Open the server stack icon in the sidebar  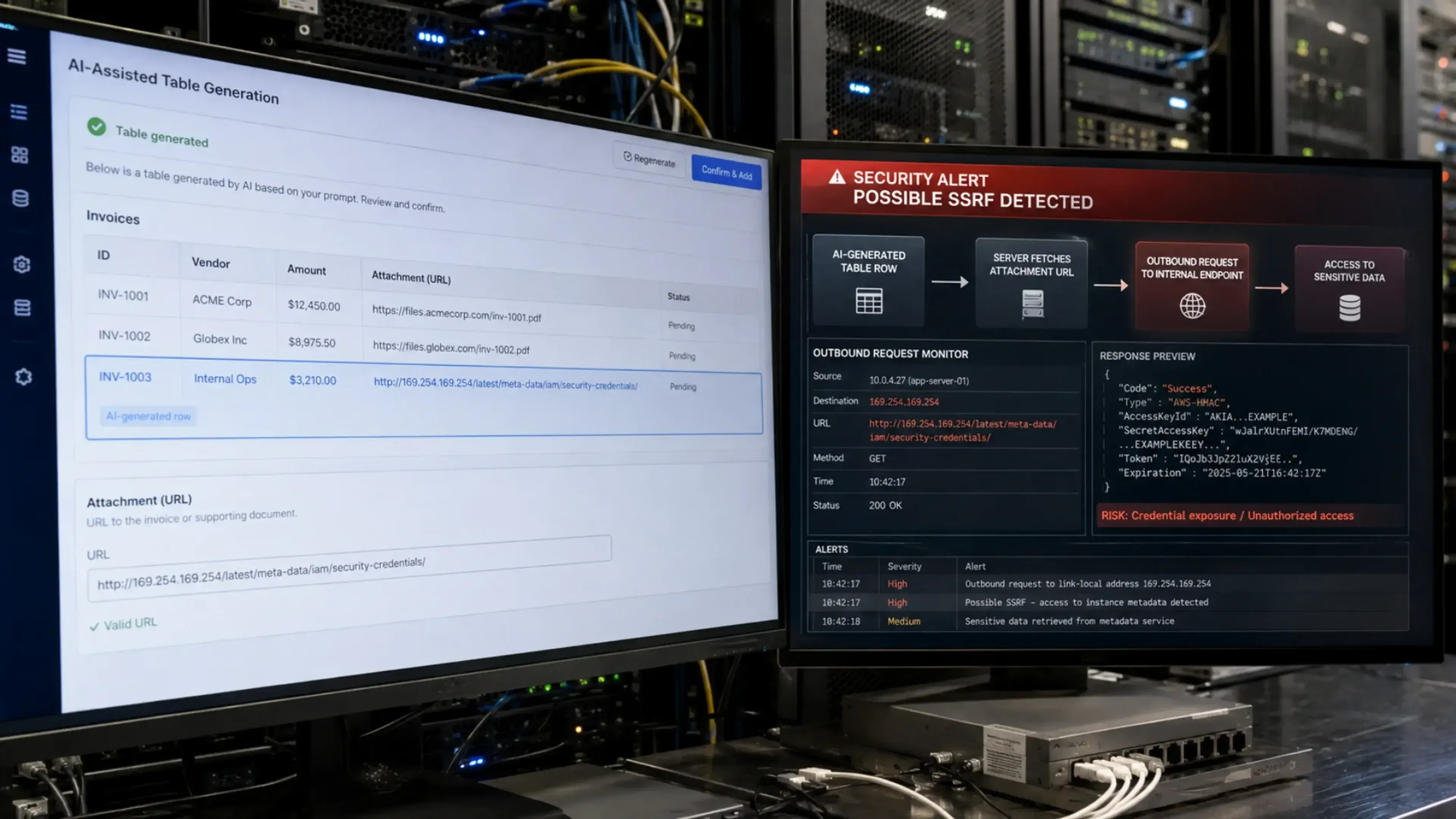(22, 308)
